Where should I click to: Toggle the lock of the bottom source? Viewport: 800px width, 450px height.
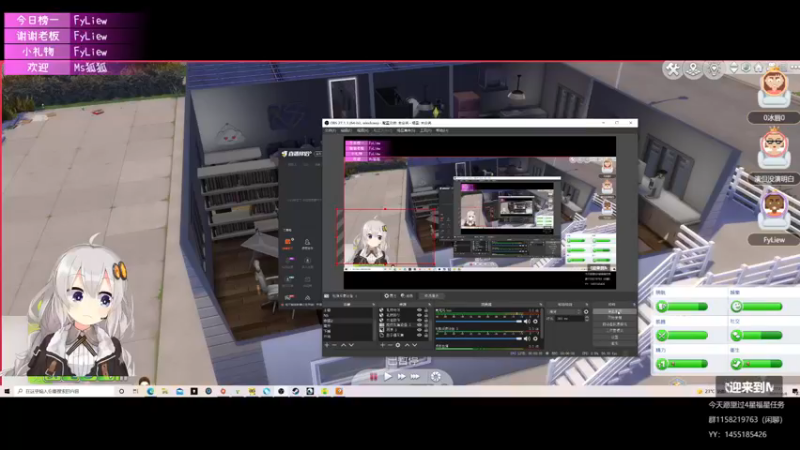[x=426, y=335]
